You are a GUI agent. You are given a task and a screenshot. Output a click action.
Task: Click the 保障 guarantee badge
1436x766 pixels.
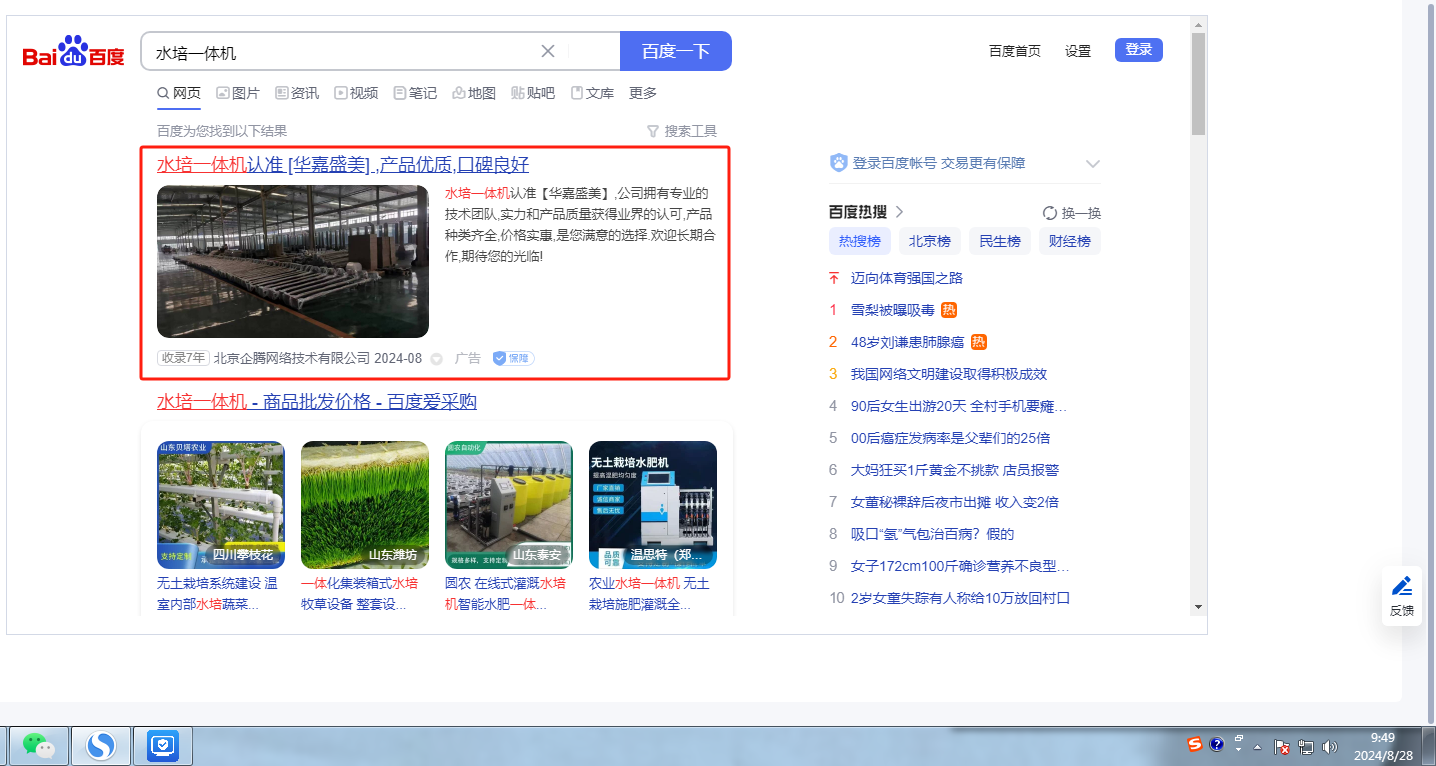(x=513, y=358)
